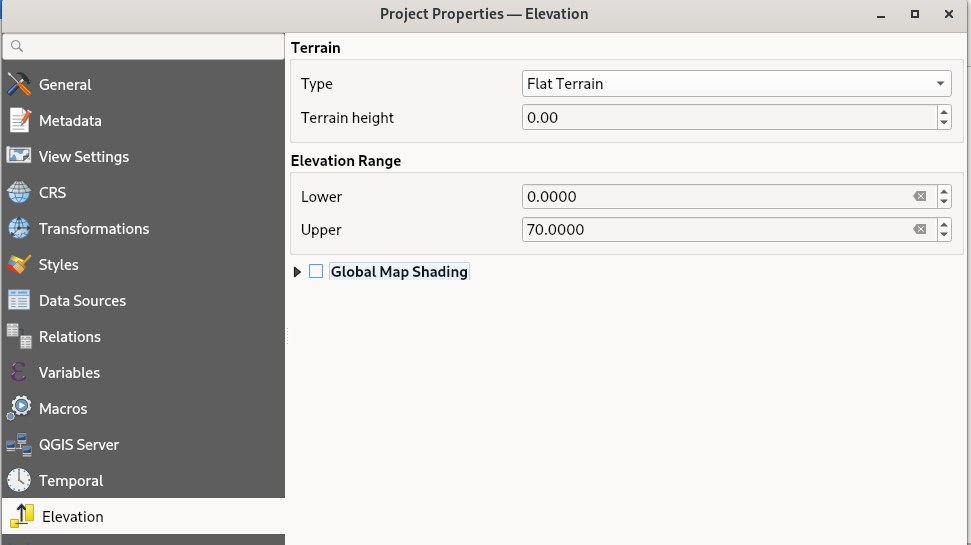Select the Styles paintbrush icon
The height and width of the screenshot is (545, 971).
pos(19,265)
